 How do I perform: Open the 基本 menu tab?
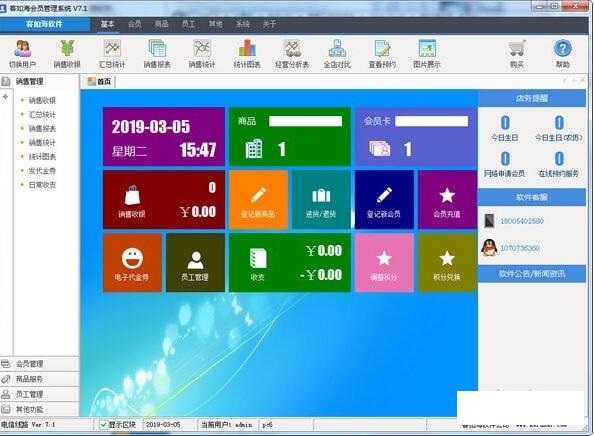pyautogui.click(x=108, y=24)
